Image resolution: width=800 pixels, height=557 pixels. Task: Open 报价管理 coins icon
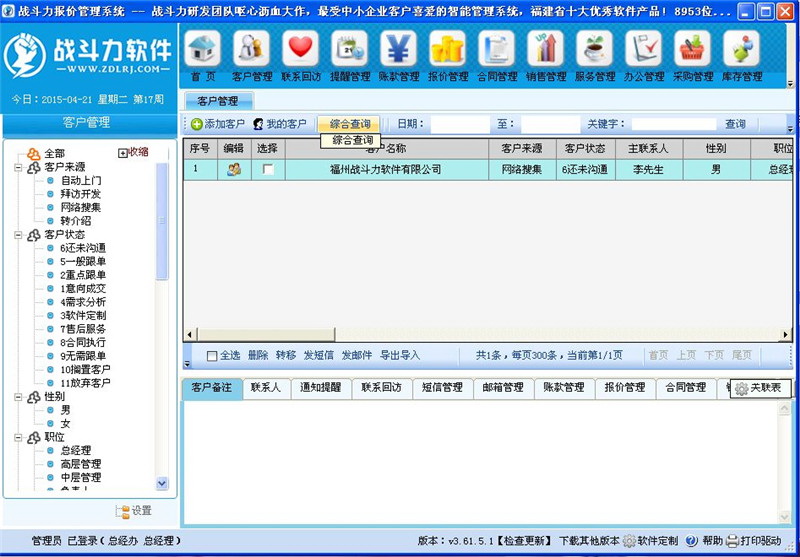(447, 48)
